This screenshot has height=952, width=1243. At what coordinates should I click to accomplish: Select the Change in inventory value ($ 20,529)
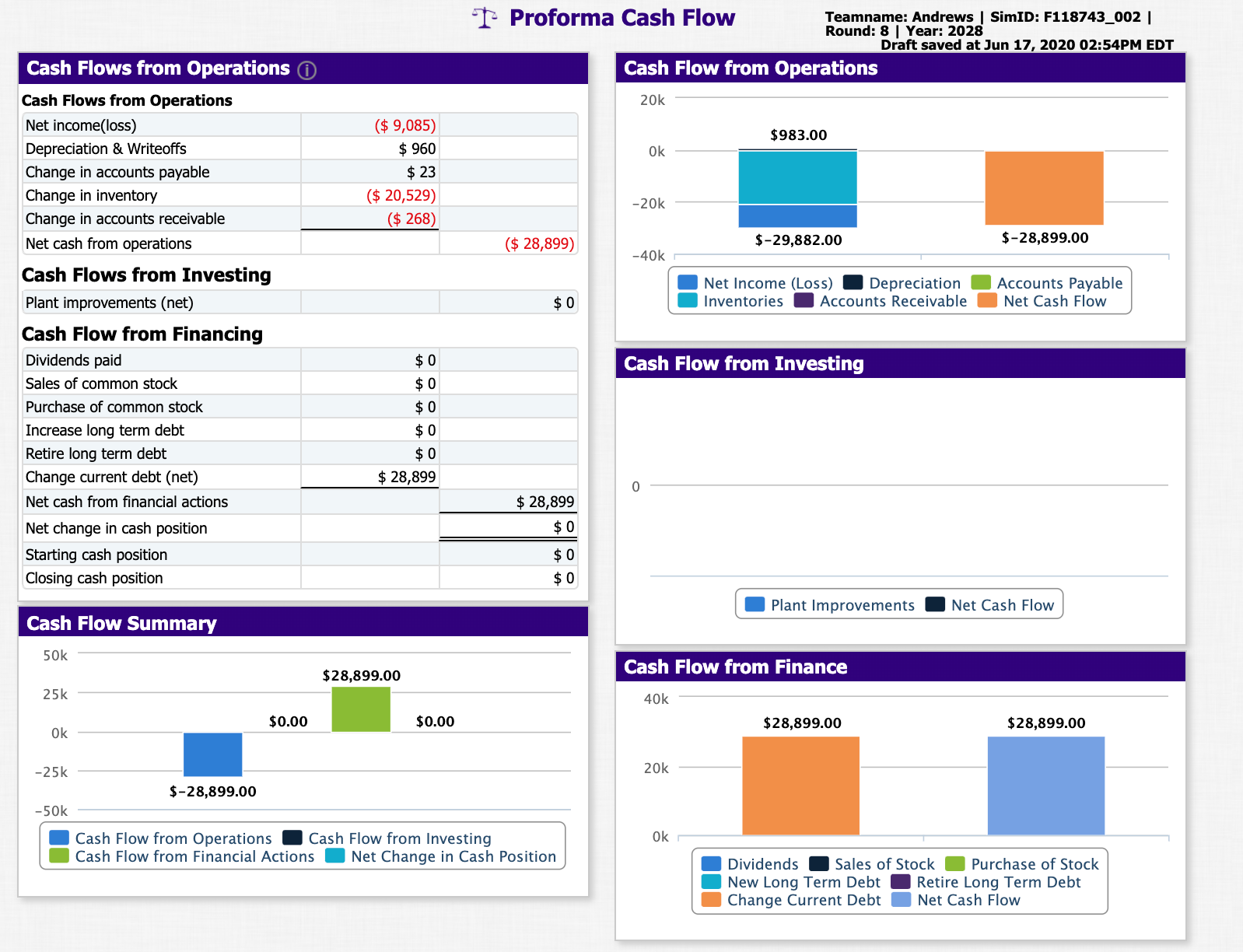click(x=401, y=195)
